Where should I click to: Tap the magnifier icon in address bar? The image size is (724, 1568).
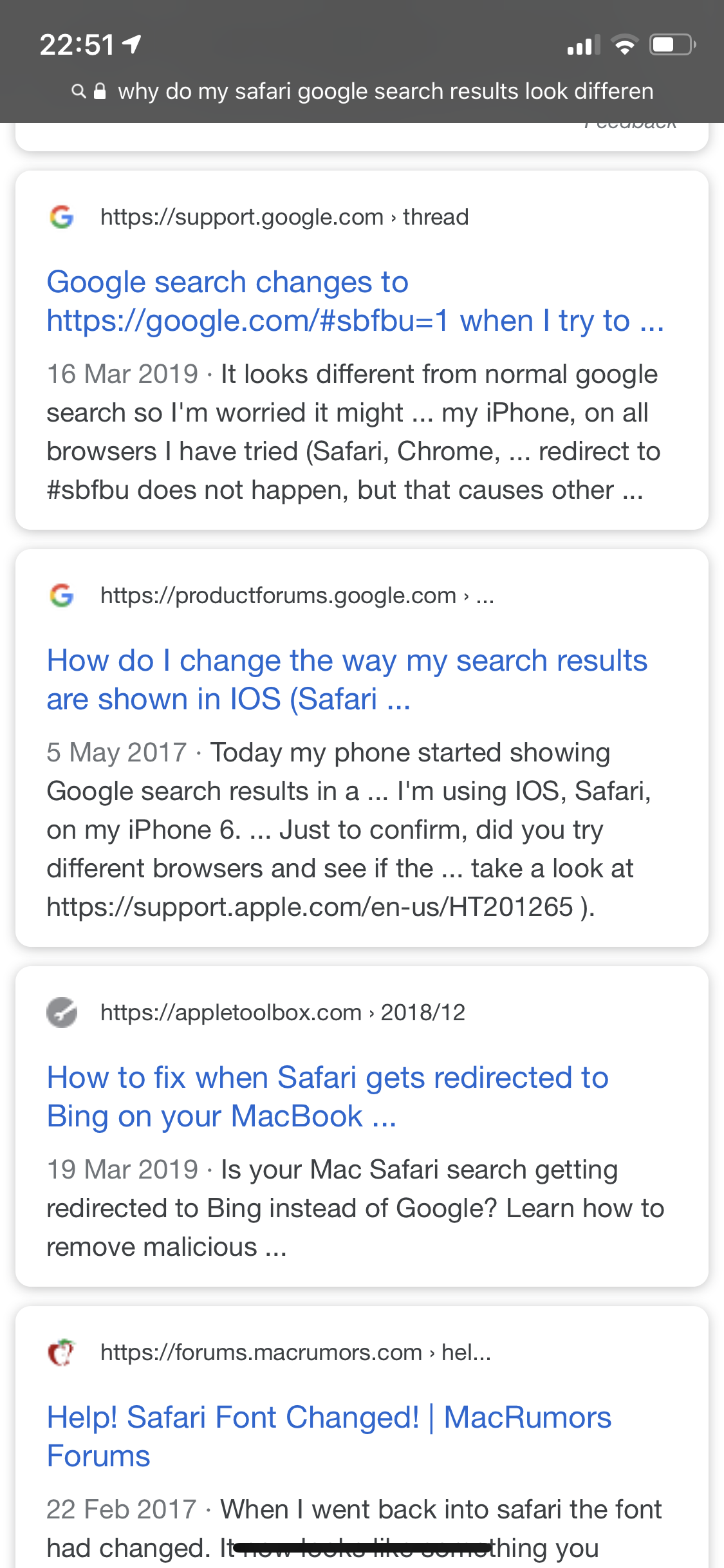pyautogui.click(x=79, y=91)
